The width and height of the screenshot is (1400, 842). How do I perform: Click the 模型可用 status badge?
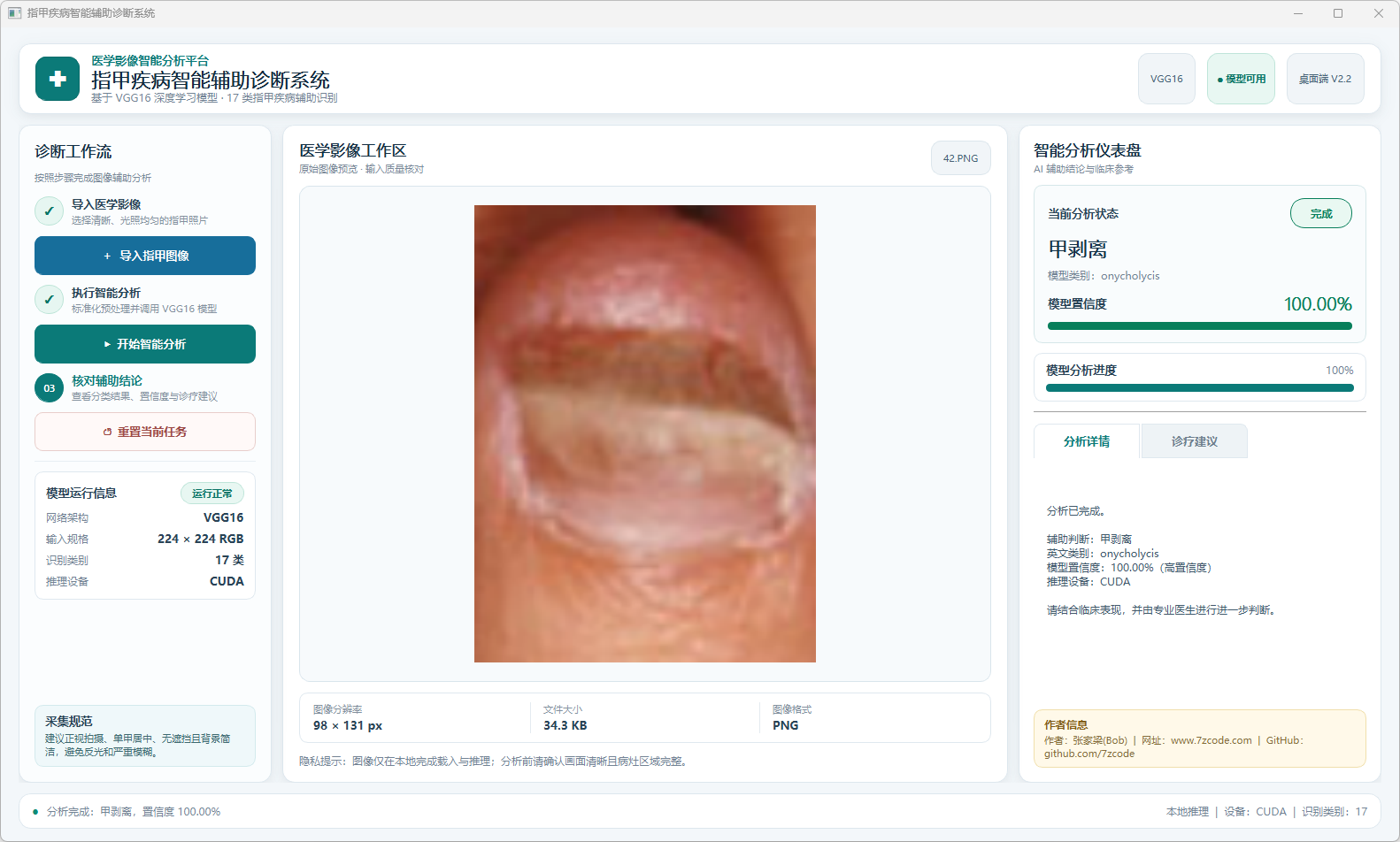coord(1241,79)
